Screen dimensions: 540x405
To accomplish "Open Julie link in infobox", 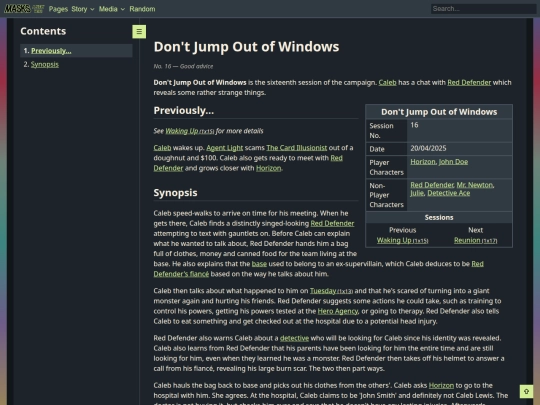I will pos(417,193).
